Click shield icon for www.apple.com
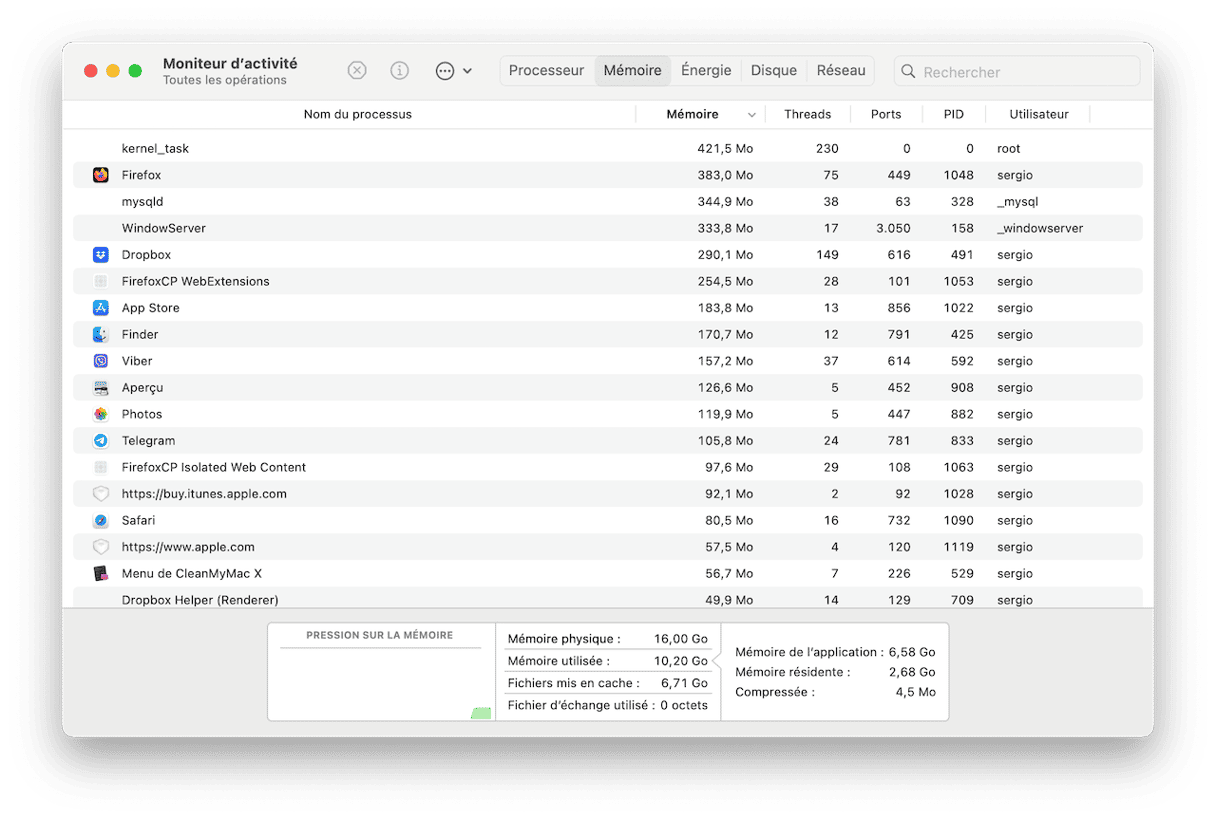The height and width of the screenshot is (819, 1216). (x=101, y=547)
